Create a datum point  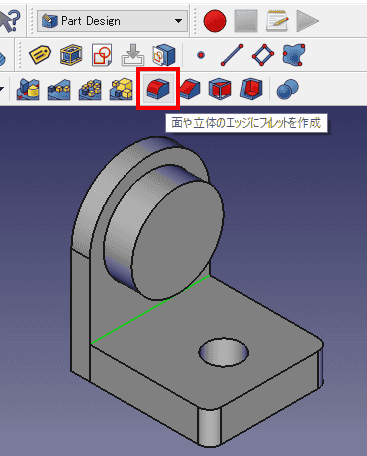201,55
